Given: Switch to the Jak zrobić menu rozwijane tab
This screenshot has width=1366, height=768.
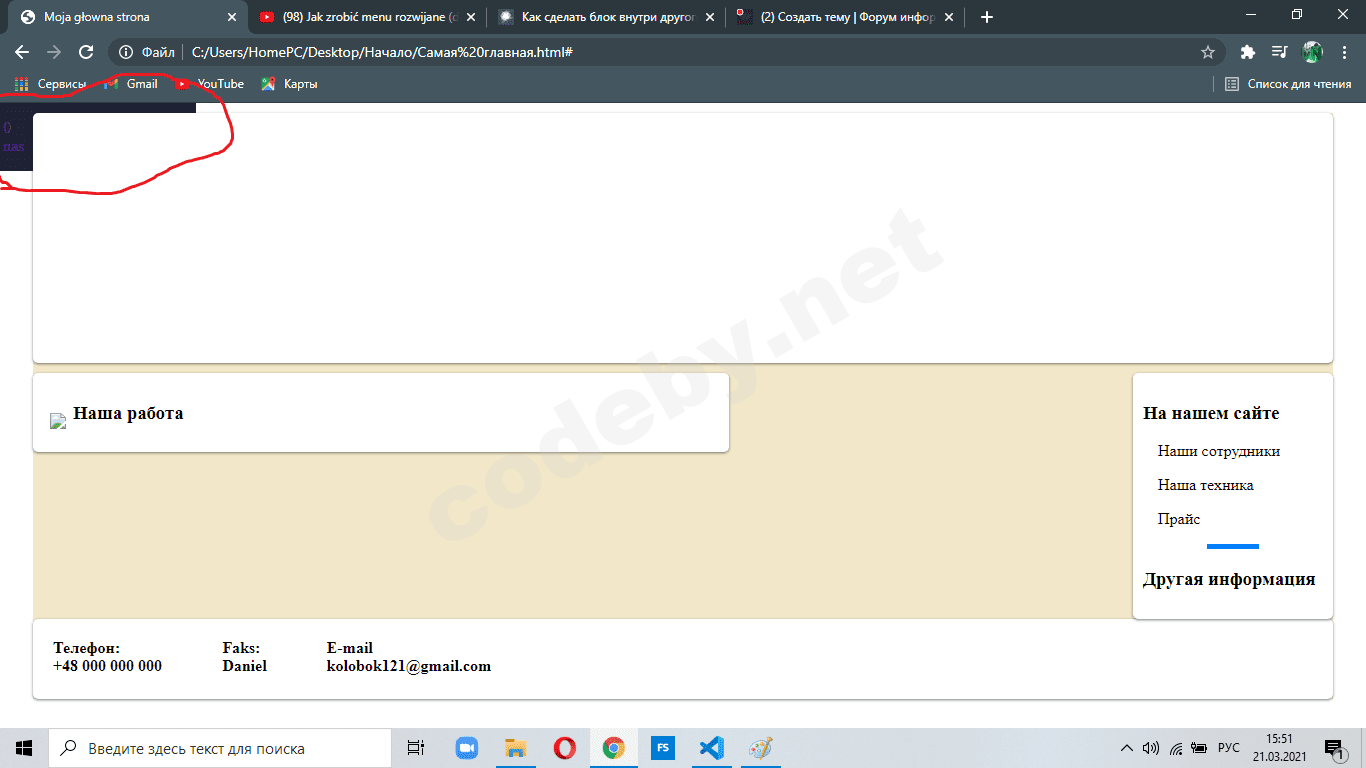Looking at the screenshot, I should [x=364, y=17].
